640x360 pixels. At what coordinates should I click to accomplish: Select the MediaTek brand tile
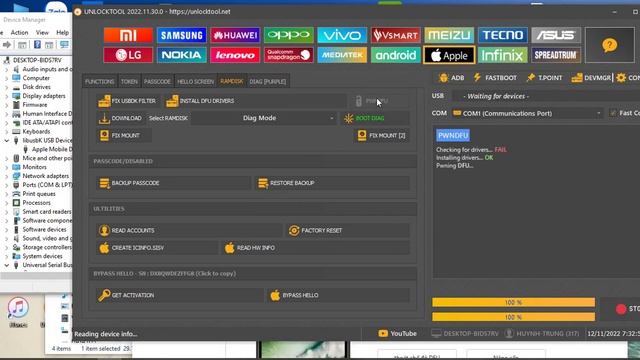coord(342,55)
